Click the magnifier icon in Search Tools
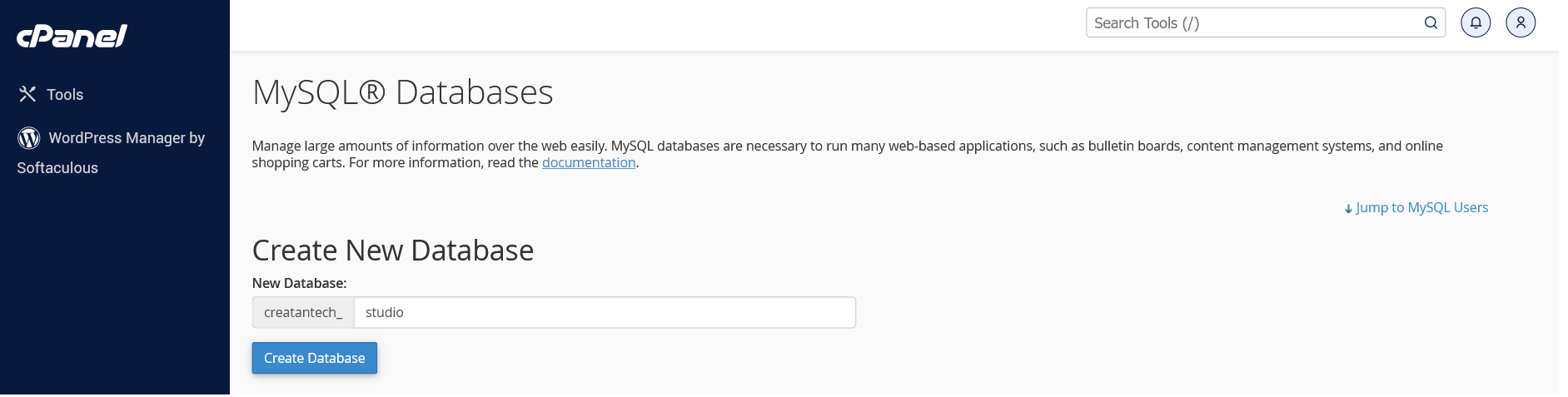This screenshot has height=397, width=1568. [x=1431, y=22]
